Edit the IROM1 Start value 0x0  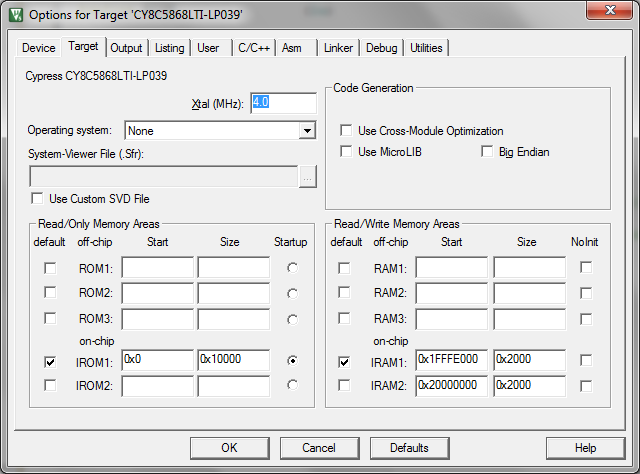click(x=158, y=360)
